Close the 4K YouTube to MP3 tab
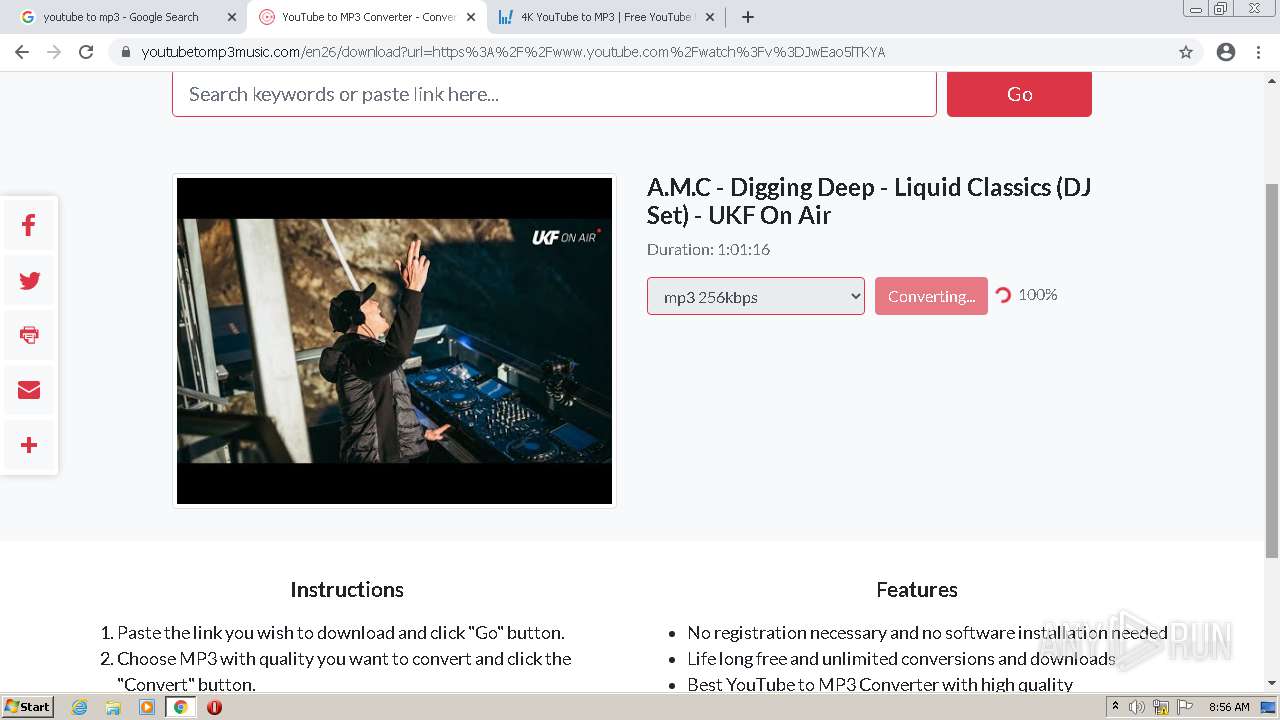The height and width of the screenshot is (720, 1280). (710, 17)
